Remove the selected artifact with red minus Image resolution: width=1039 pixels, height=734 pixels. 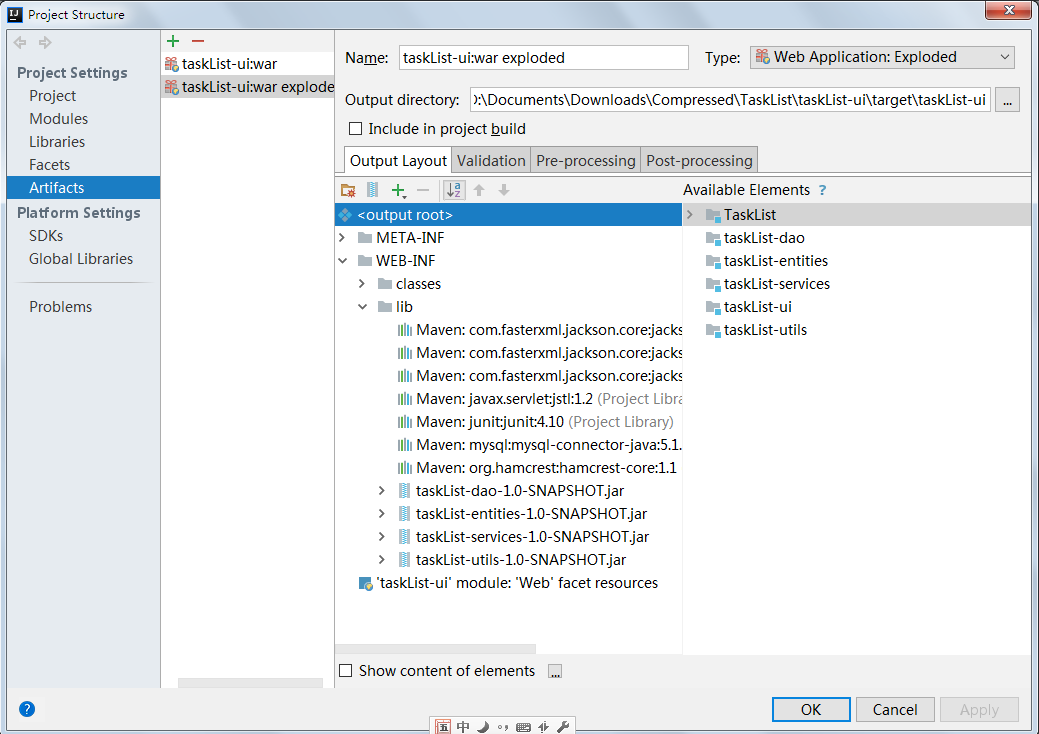tap(197, 41)
